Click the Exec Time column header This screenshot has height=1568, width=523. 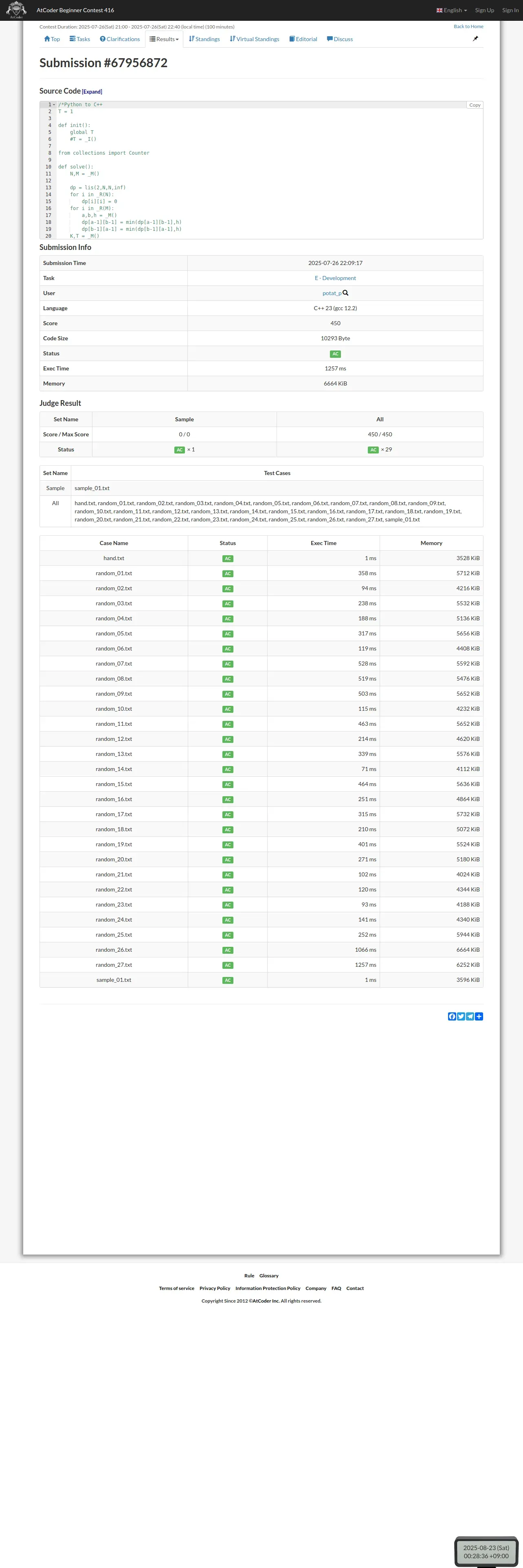(323, 543)
